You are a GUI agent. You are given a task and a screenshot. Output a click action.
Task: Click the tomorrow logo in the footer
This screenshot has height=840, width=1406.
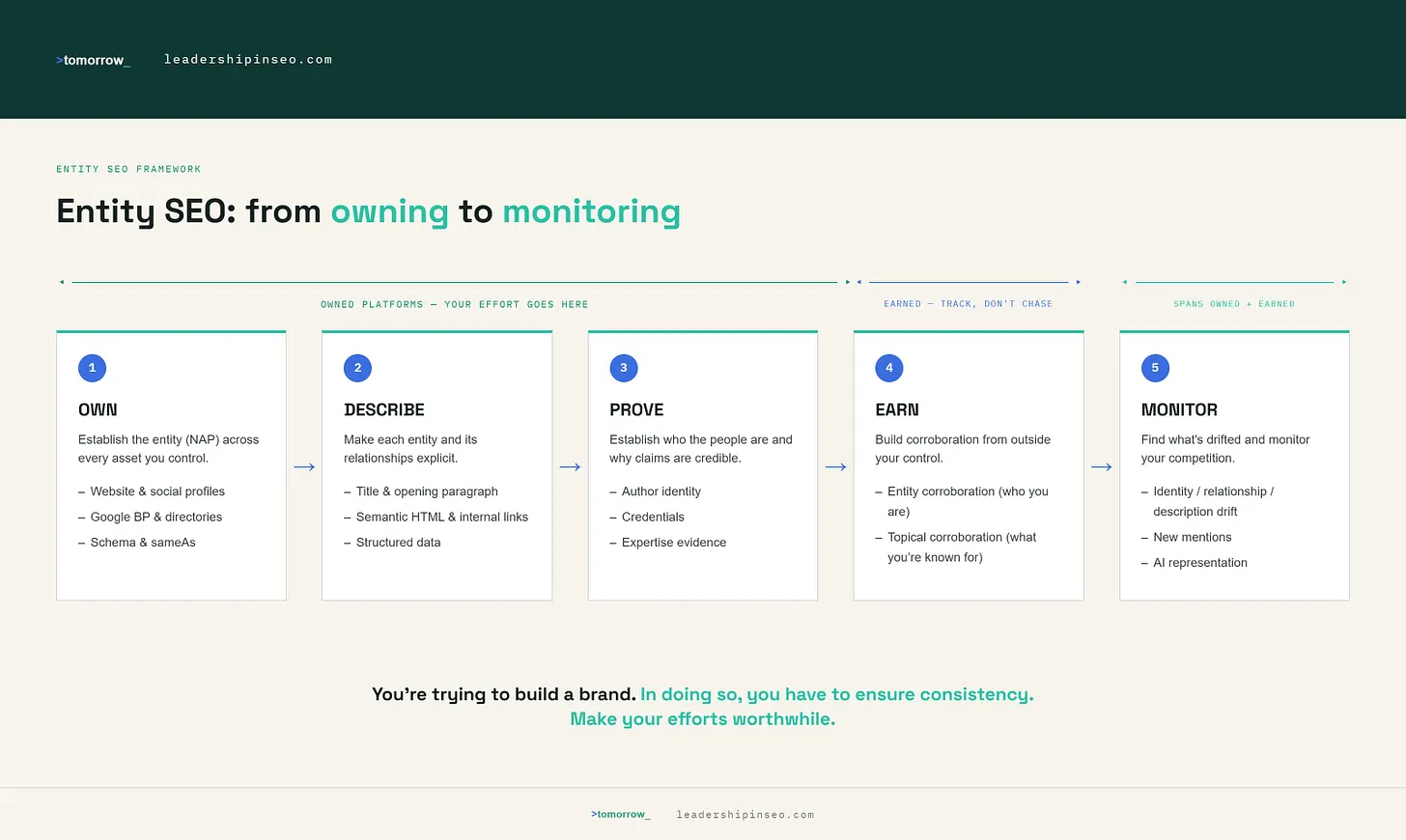pyautogui.click(x=621, y=815)
